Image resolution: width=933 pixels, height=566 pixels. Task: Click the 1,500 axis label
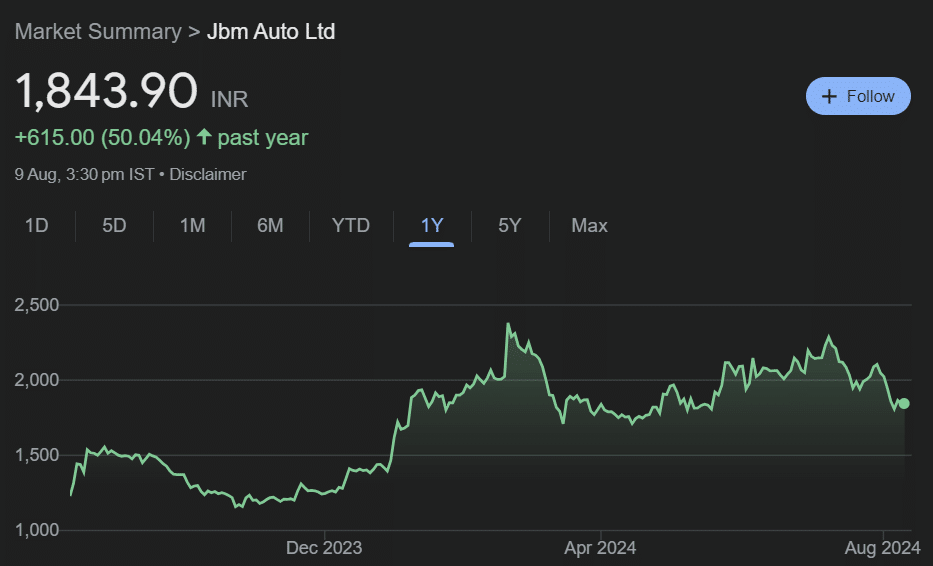[x=37, y=455]
